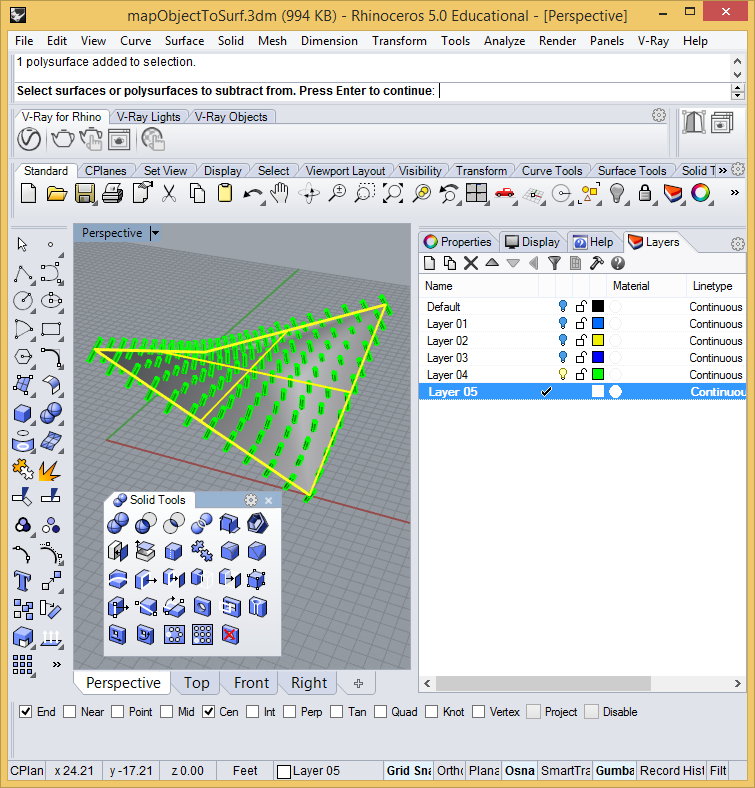Click the delete layer X icon

[471, 263]
